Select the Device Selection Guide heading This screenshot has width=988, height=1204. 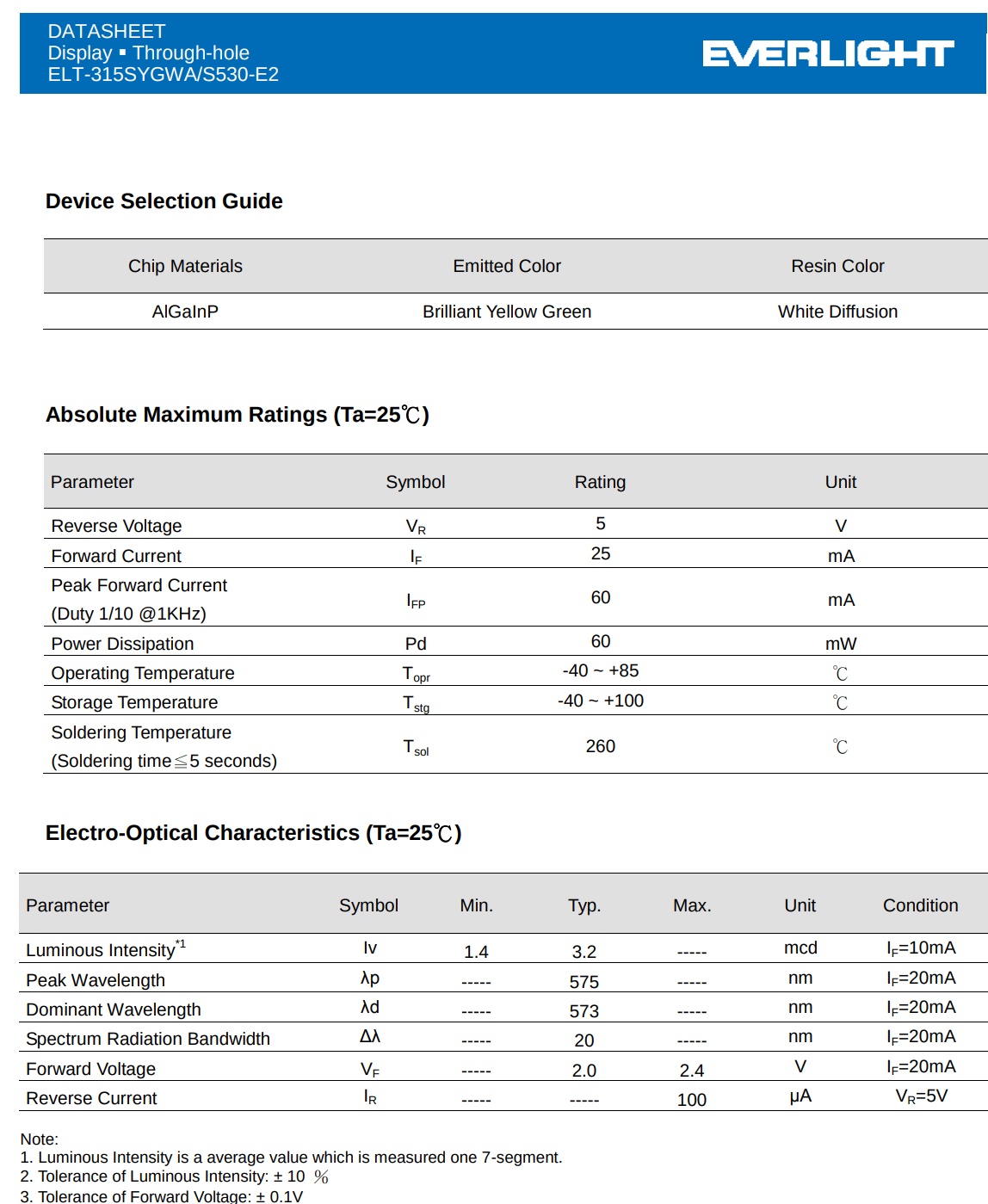coord(164,201)
